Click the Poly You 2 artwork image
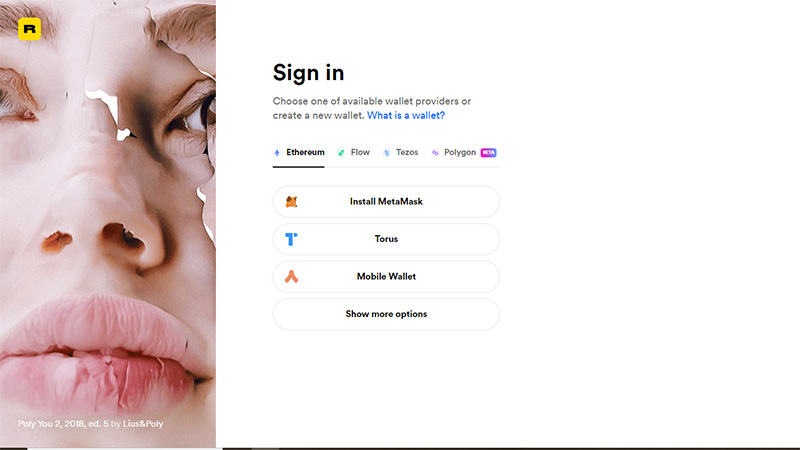Image resolution: width=800 pixels, height=450 pixels. pos(108,224)
